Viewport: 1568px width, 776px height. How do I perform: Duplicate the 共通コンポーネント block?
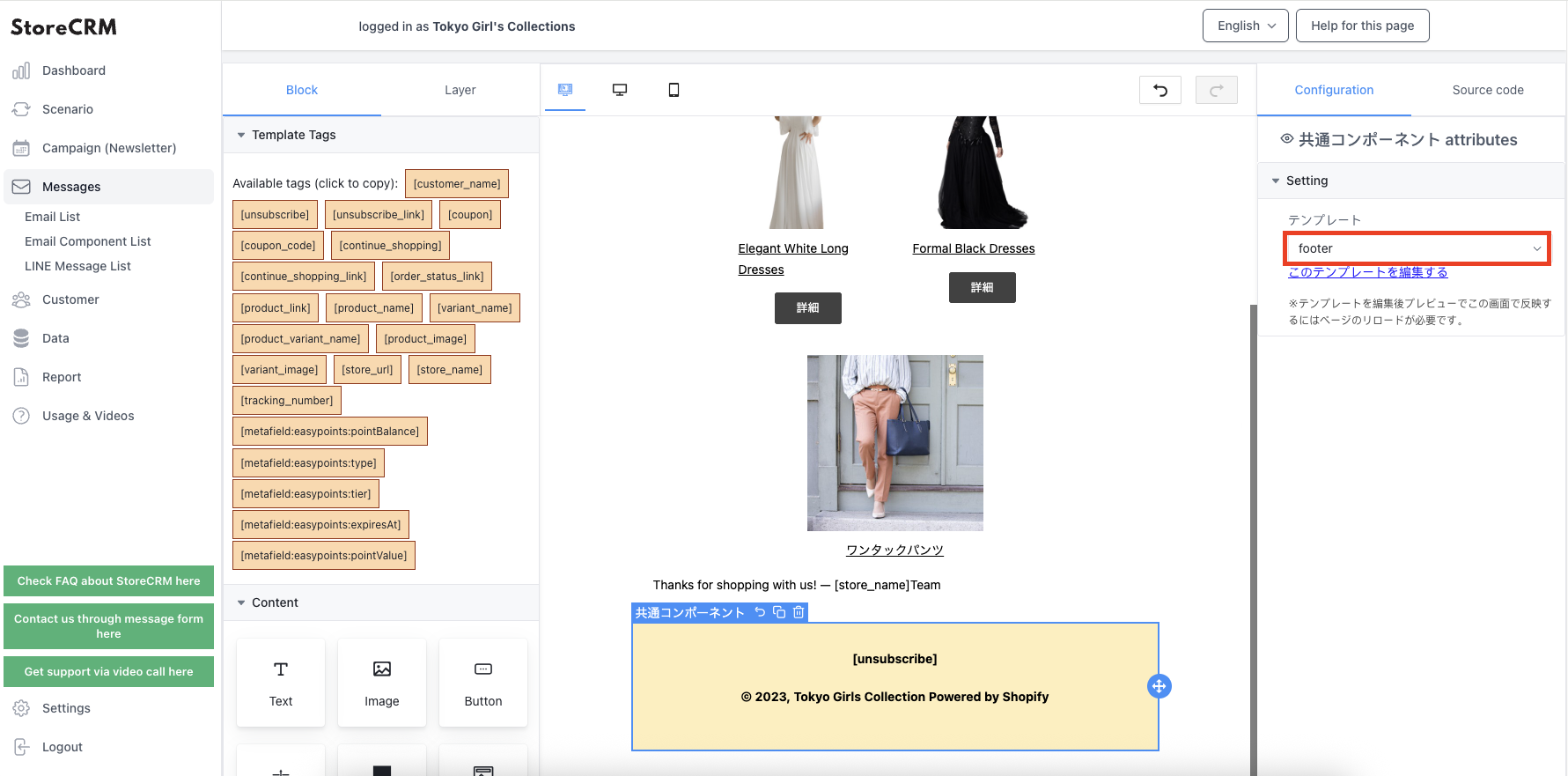[x=779, y=612]
